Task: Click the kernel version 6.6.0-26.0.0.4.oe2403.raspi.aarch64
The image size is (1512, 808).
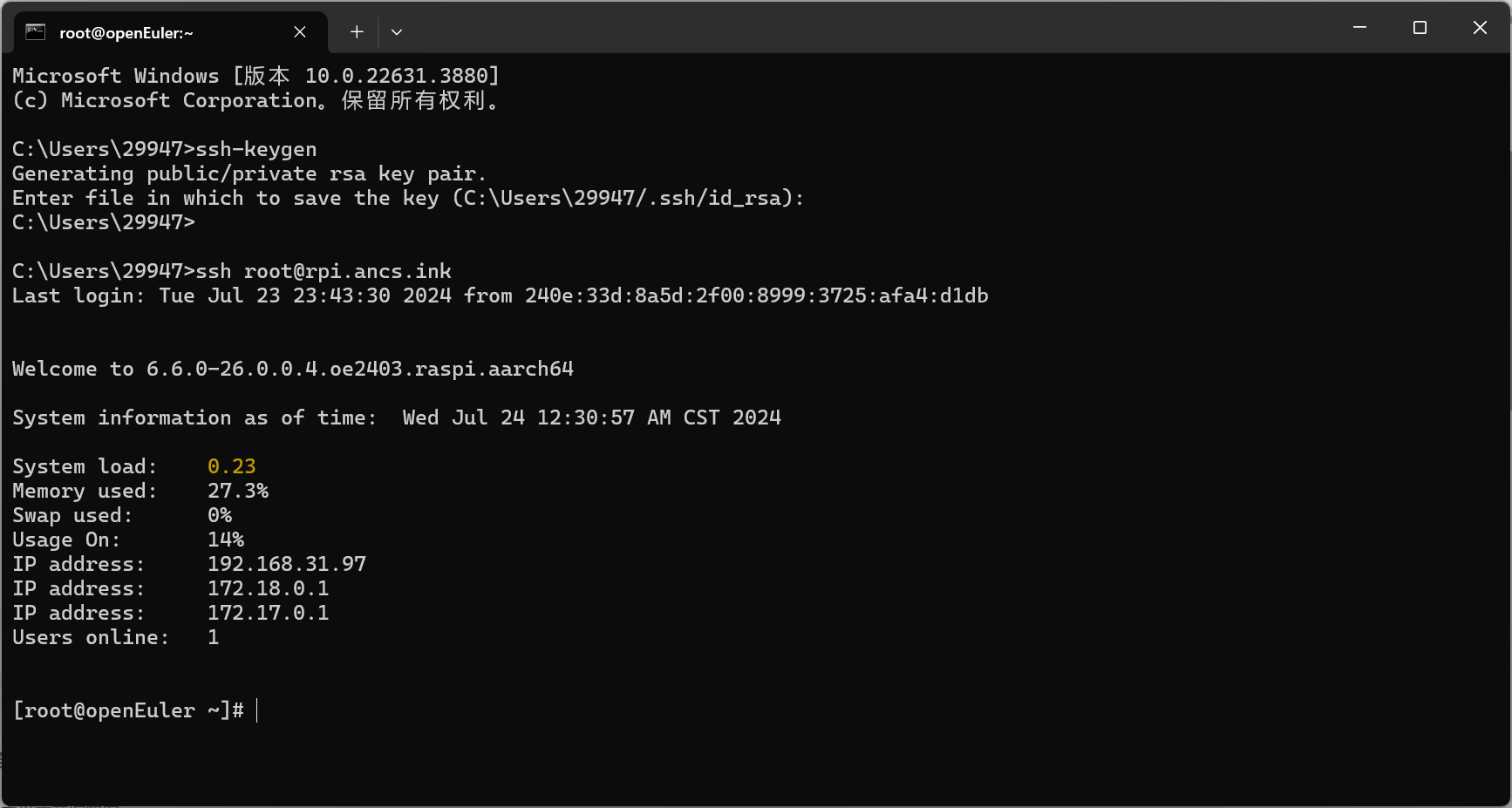Action: point(359,369)
